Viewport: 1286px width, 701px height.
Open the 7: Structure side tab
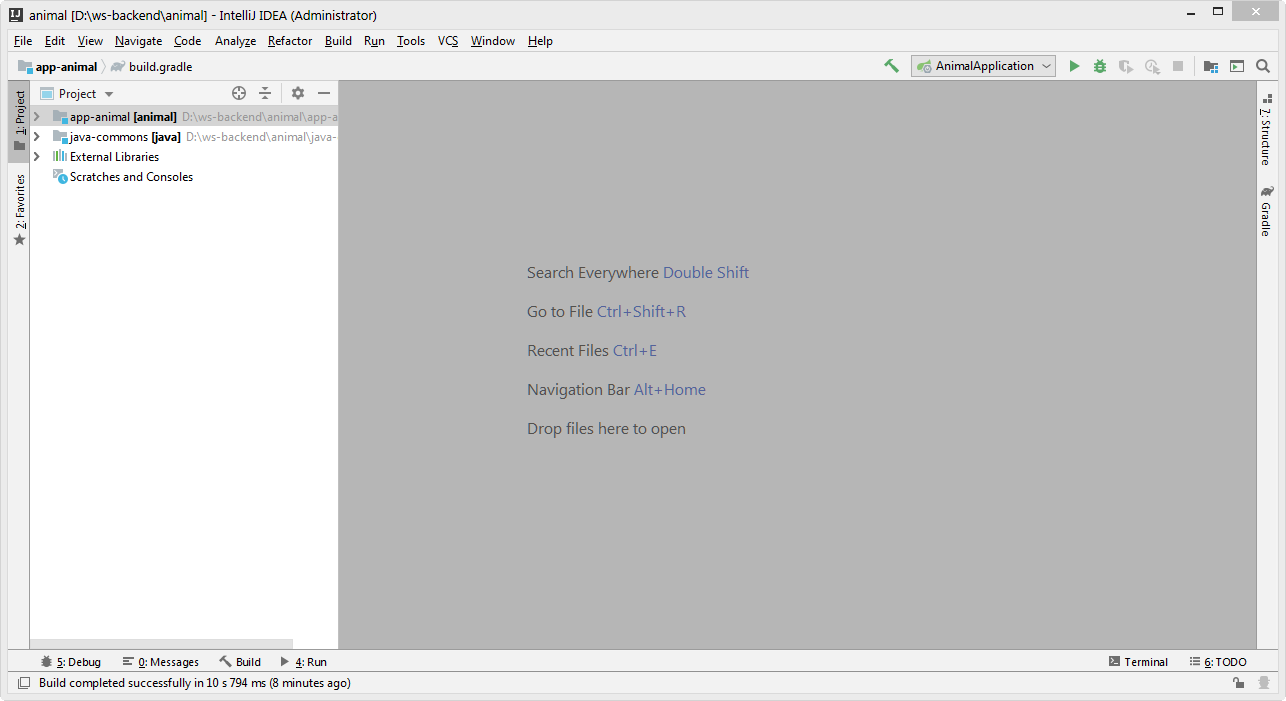[x=1267, y=130]
